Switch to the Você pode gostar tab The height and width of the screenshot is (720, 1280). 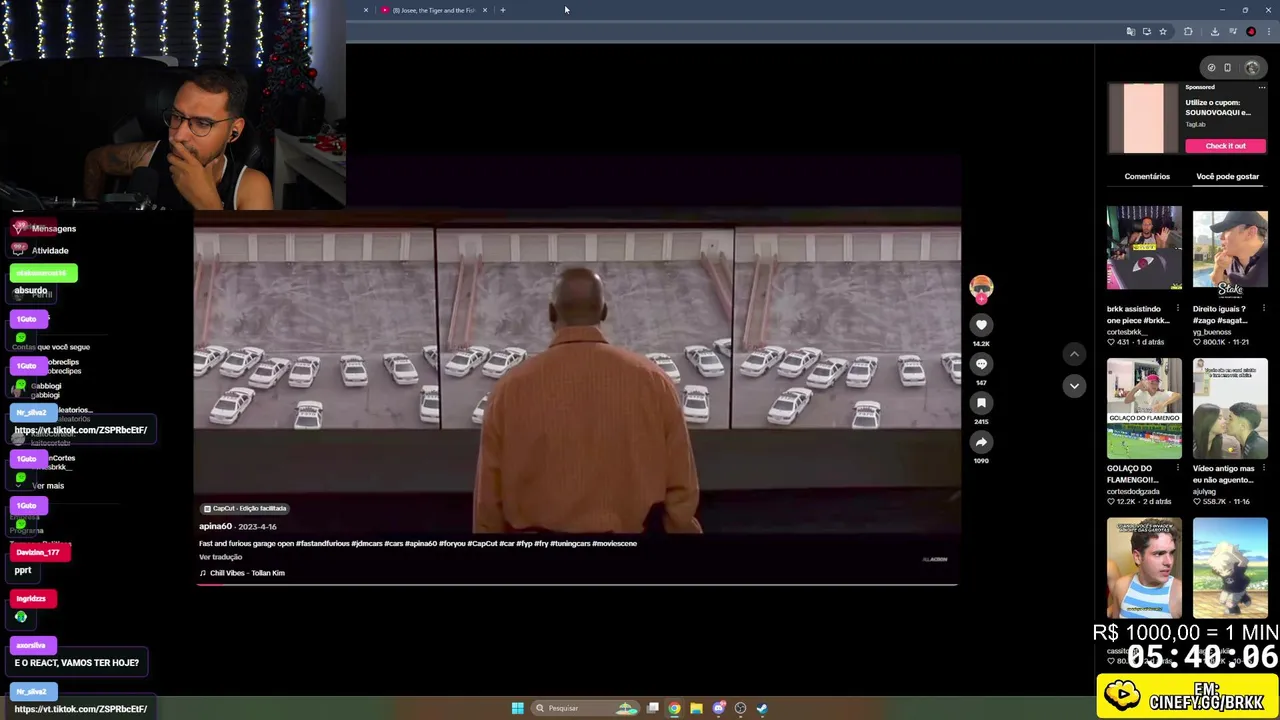[1227, 176]
